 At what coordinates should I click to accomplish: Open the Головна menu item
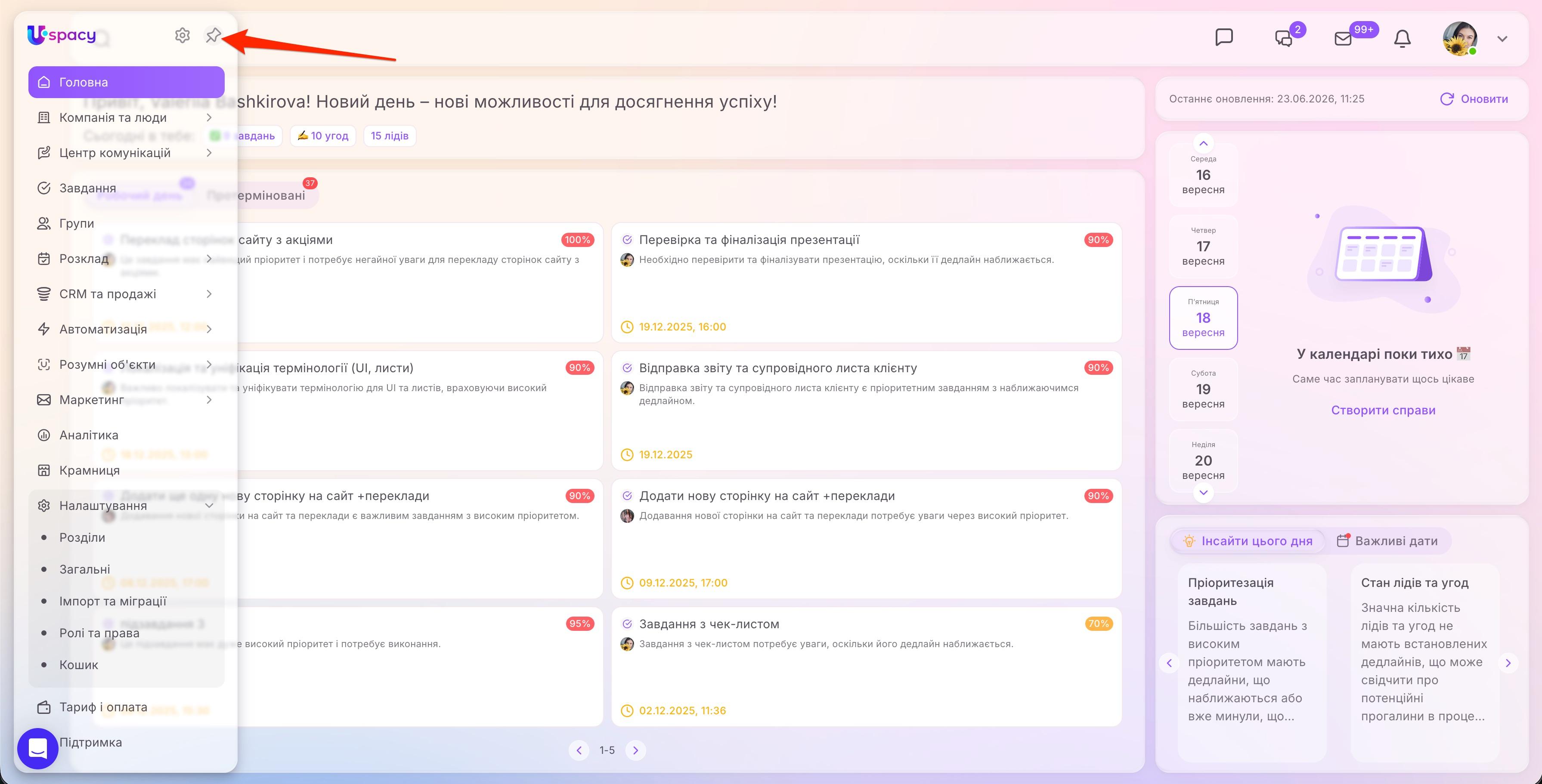point(126,82)
